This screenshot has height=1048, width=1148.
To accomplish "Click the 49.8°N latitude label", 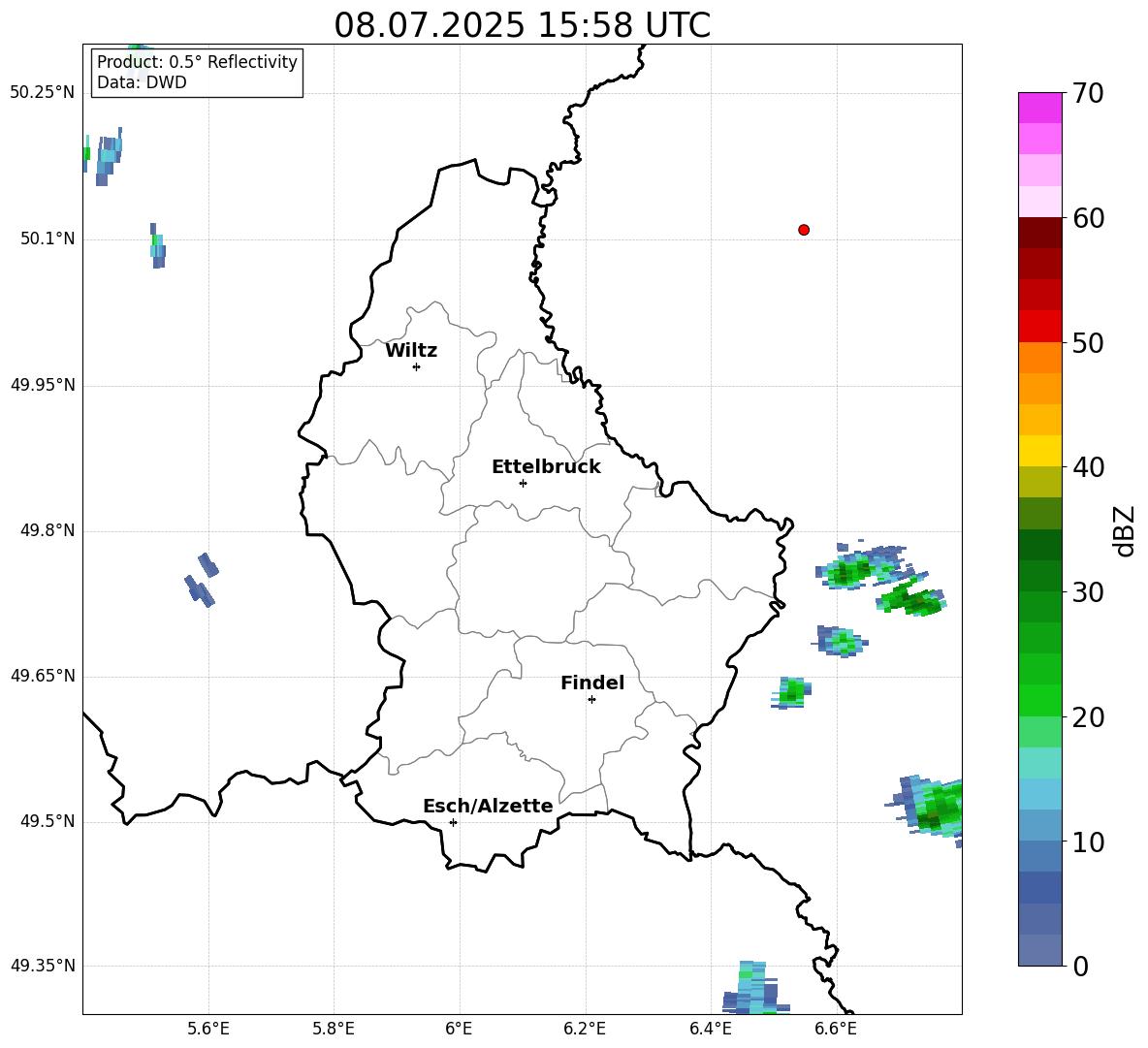I will [x=48, y=530].
